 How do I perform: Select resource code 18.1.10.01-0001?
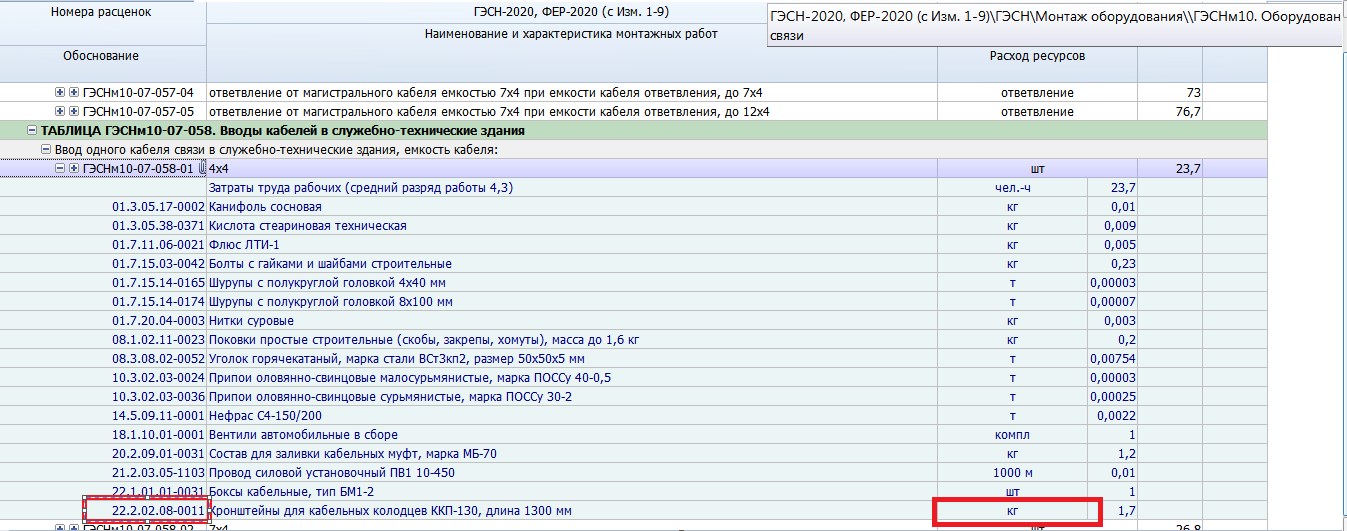coord(158,435)
